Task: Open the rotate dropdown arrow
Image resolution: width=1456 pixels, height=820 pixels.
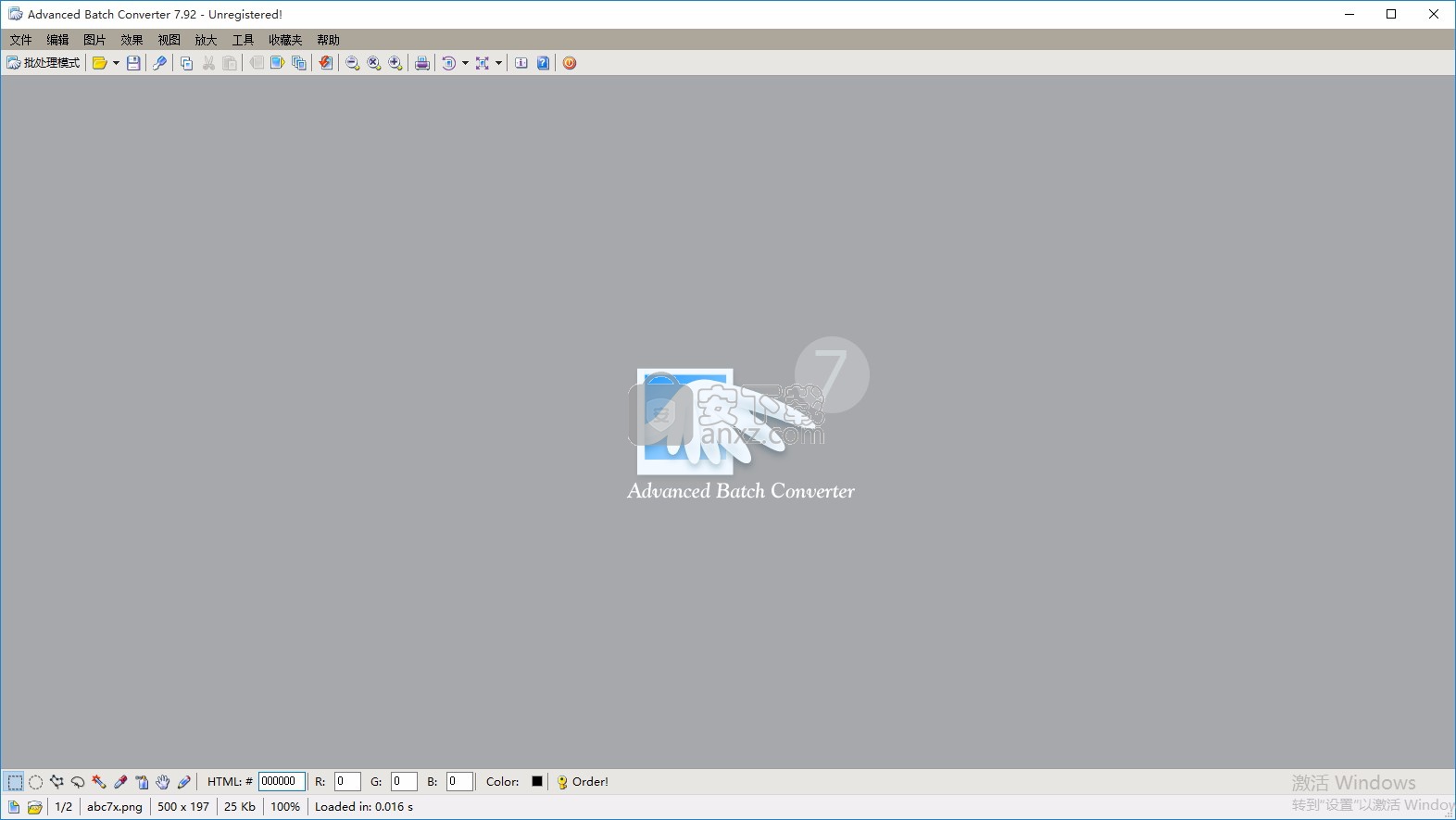Action: point(465,63)
